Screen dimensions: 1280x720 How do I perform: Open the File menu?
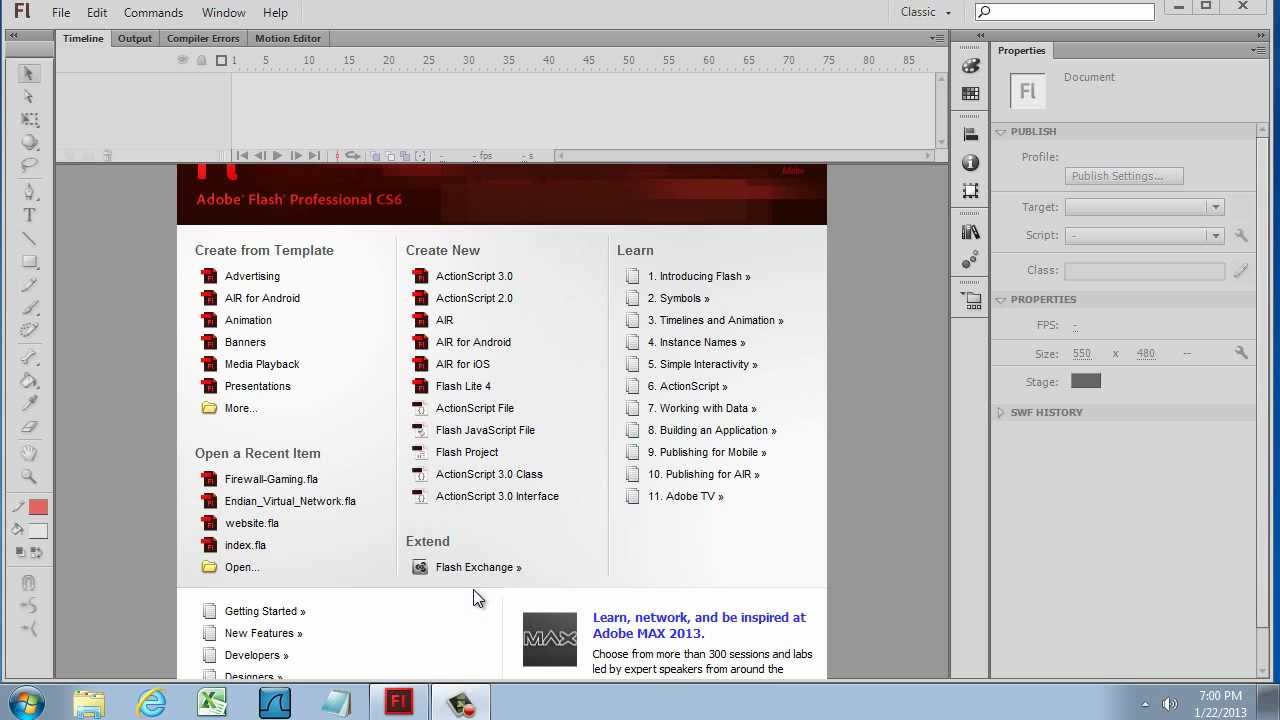click(x=61, y=12)
